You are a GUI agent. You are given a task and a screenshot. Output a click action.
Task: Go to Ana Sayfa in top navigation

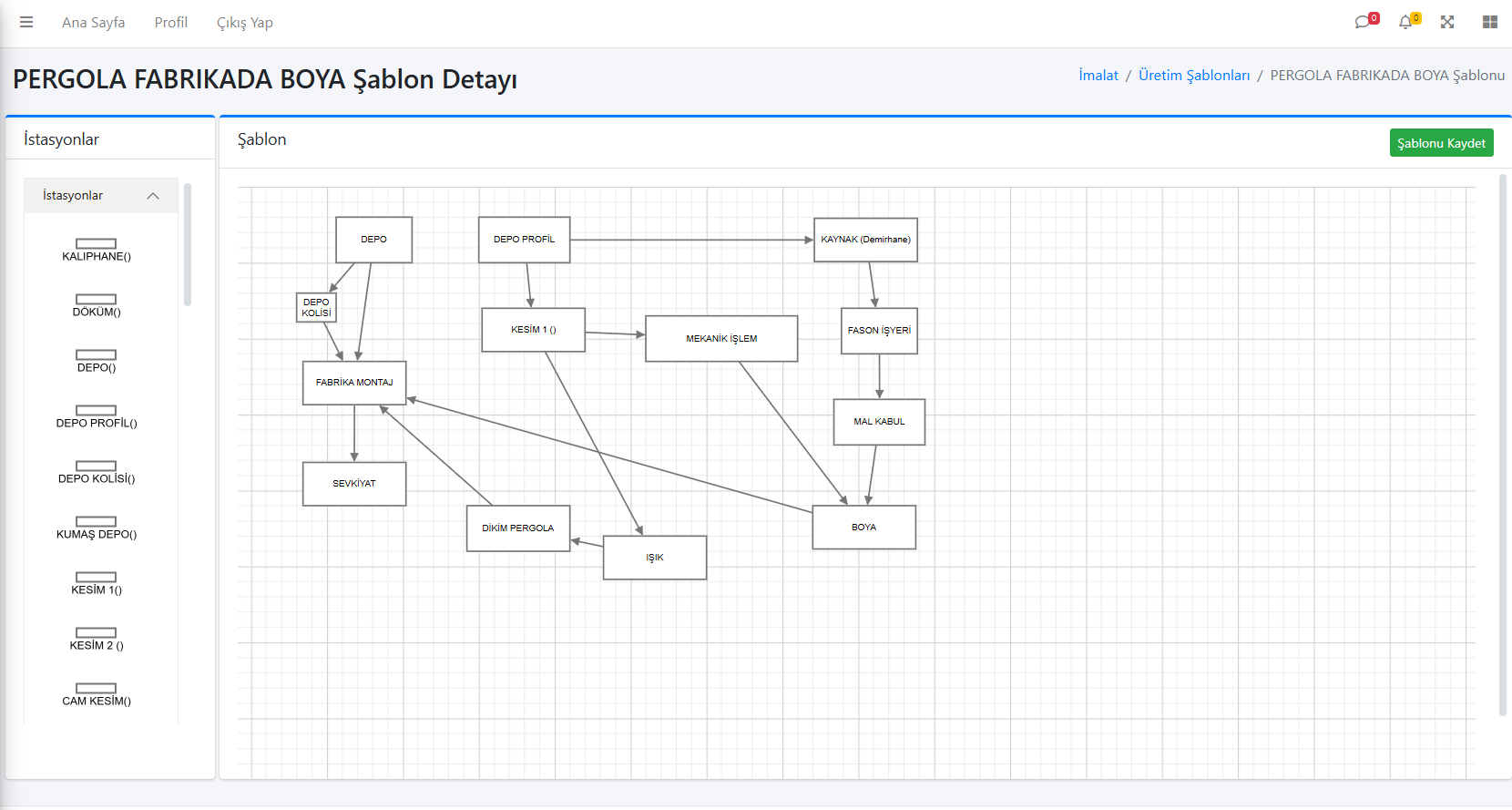tap(93, 23)
